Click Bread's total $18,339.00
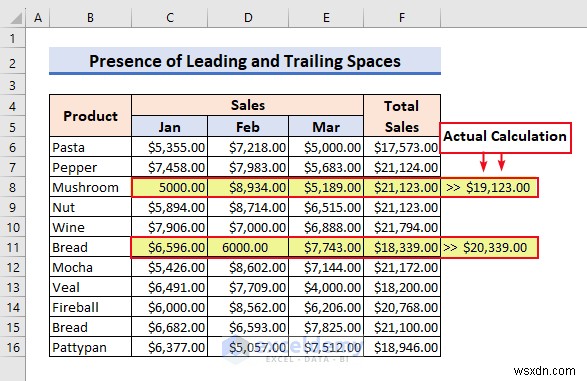The image size is (587, 381). pos(402,247)
